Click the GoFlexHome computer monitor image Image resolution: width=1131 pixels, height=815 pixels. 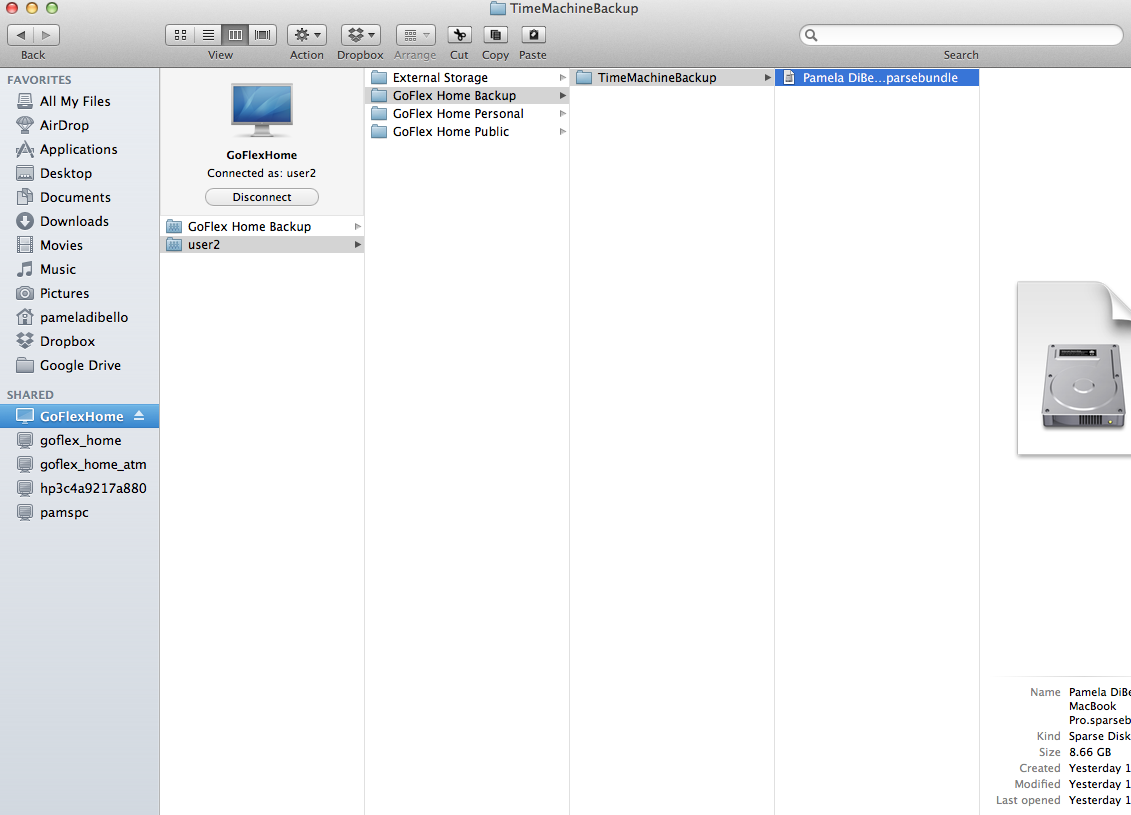coord(262,110)
